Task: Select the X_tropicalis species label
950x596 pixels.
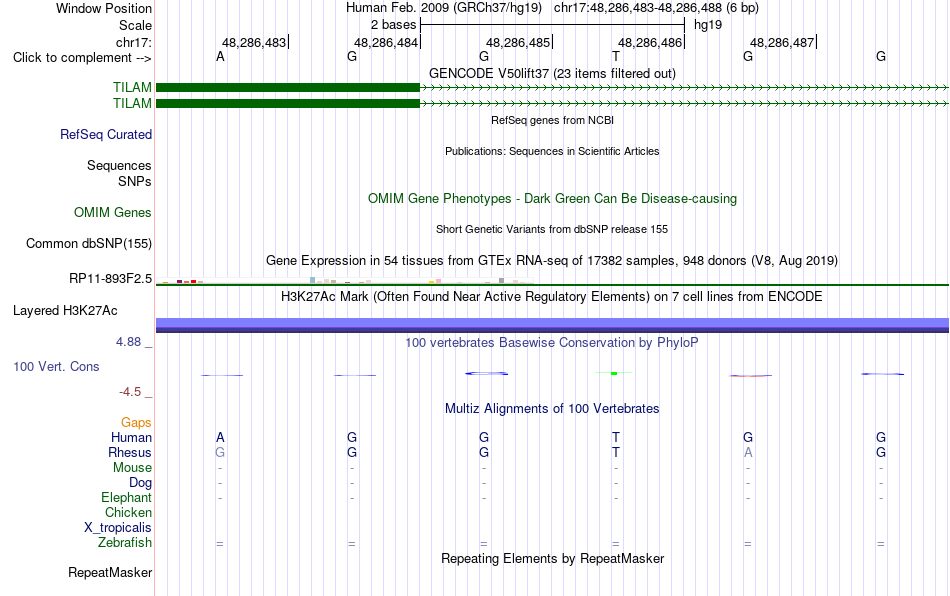Action: [118, 528]
